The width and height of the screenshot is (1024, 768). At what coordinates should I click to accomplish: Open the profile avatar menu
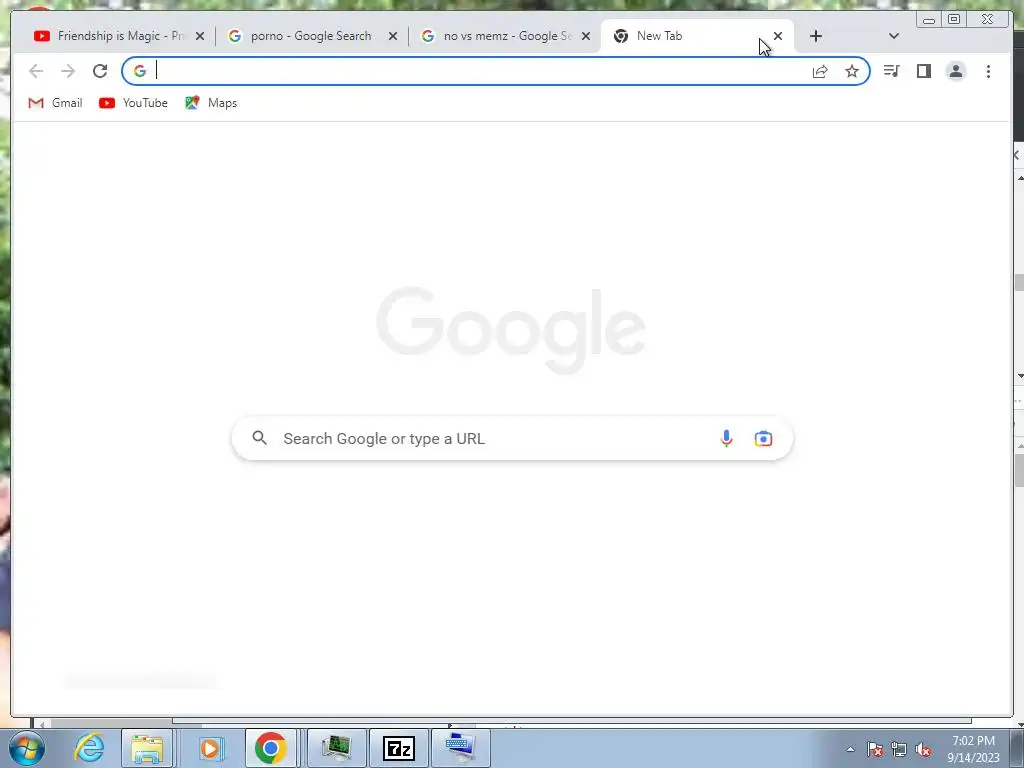pyautogui.click(x=956, y=71)
